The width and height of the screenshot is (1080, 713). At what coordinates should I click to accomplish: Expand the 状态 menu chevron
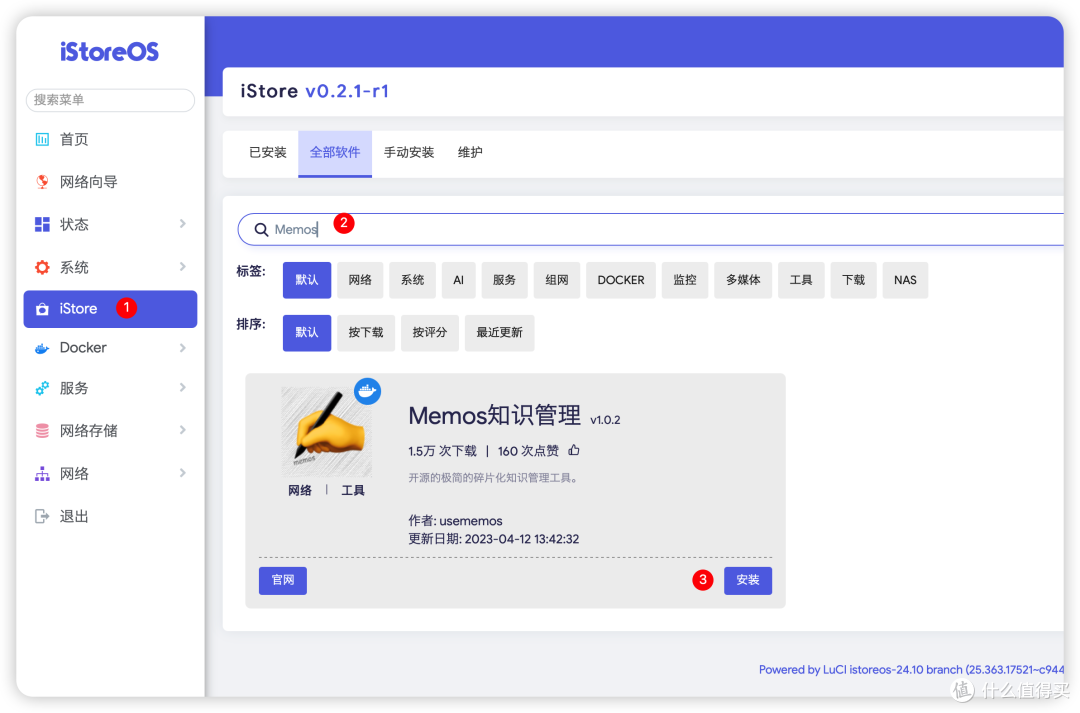click(x=183, y=224)
